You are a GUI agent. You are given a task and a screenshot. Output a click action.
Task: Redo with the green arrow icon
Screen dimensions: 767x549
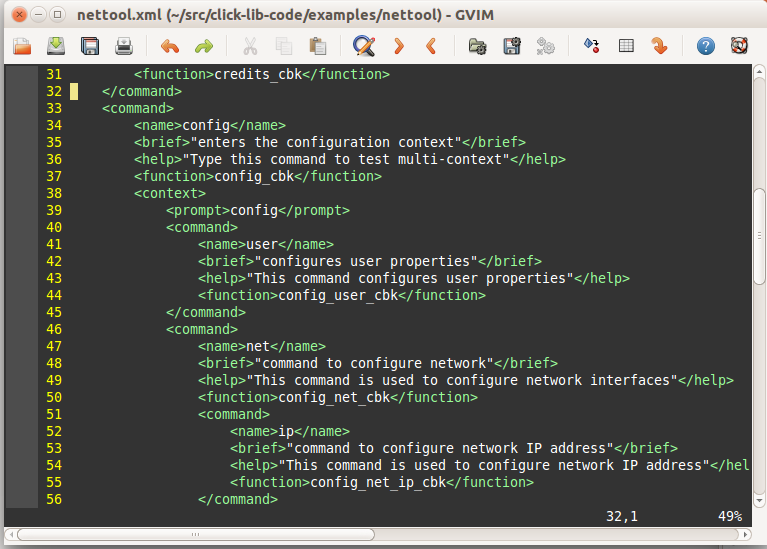(204, 46)
